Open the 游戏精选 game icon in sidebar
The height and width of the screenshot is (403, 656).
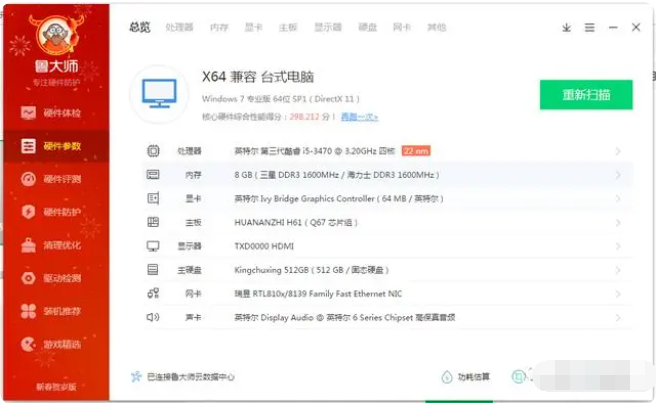point(28,344)
